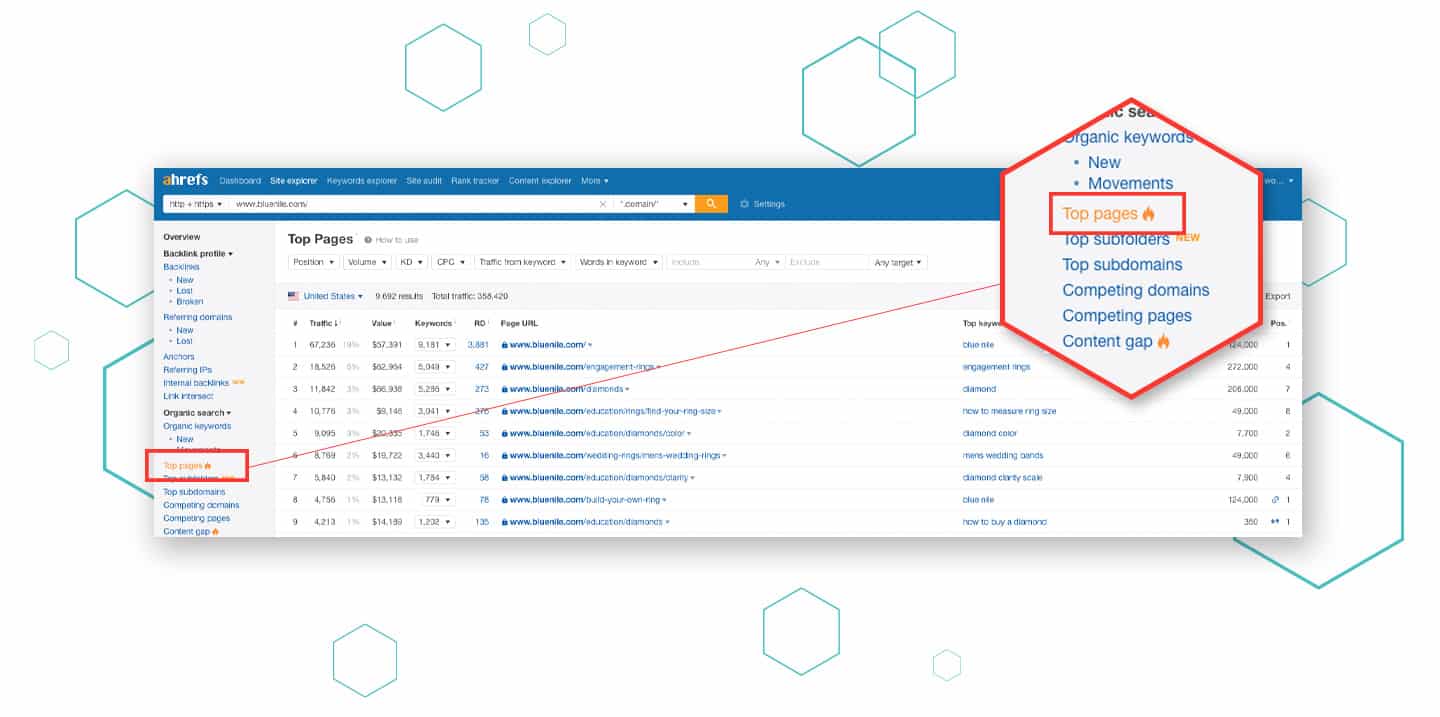Open the *.domain/* mode dropdown
The image size is (1440, 717).
654,204
